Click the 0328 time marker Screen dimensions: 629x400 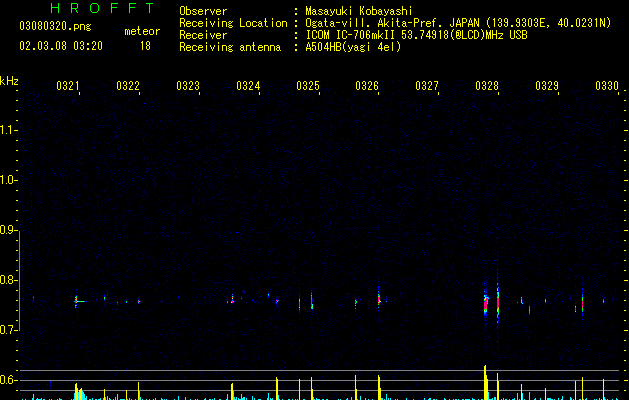click(487, 86)
